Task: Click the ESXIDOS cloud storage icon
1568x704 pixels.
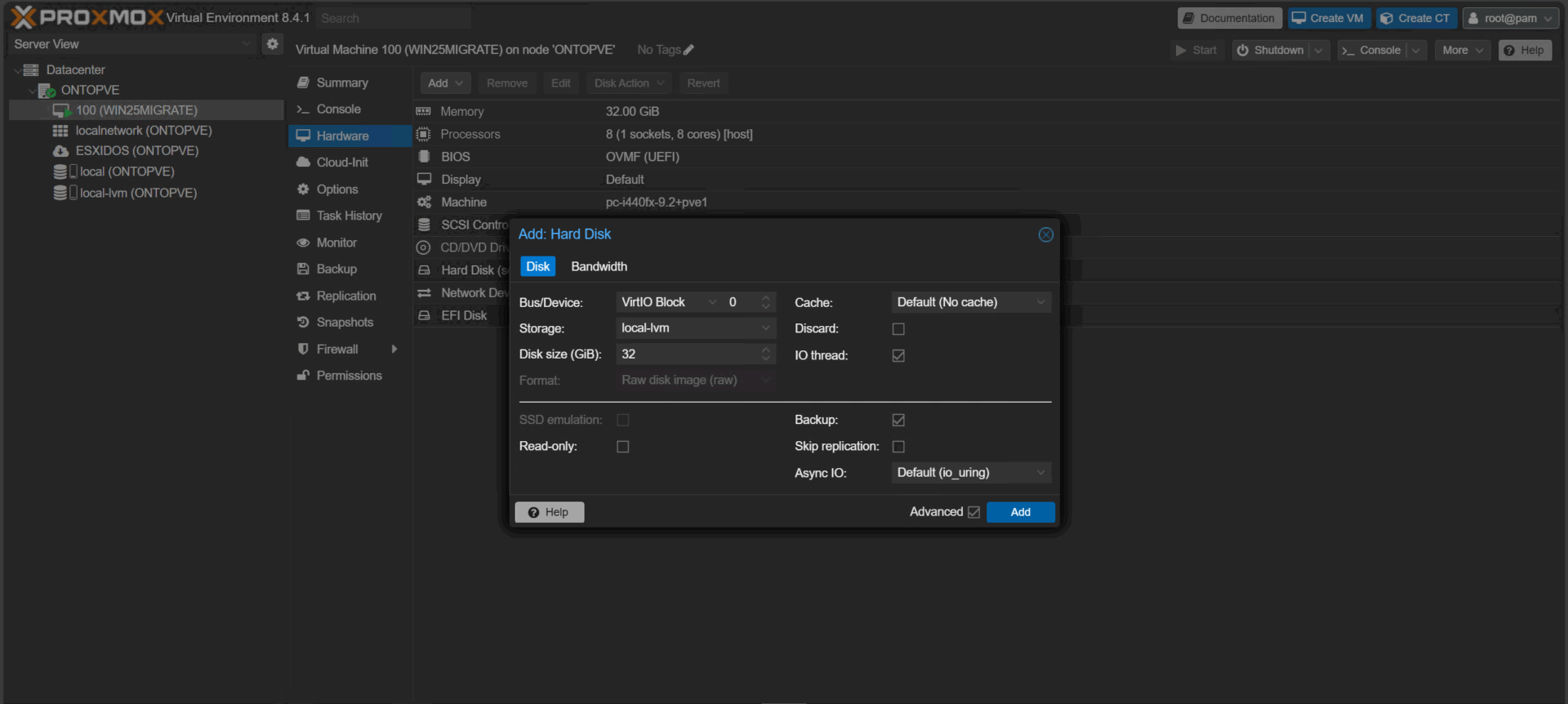Action: point(60,151)
